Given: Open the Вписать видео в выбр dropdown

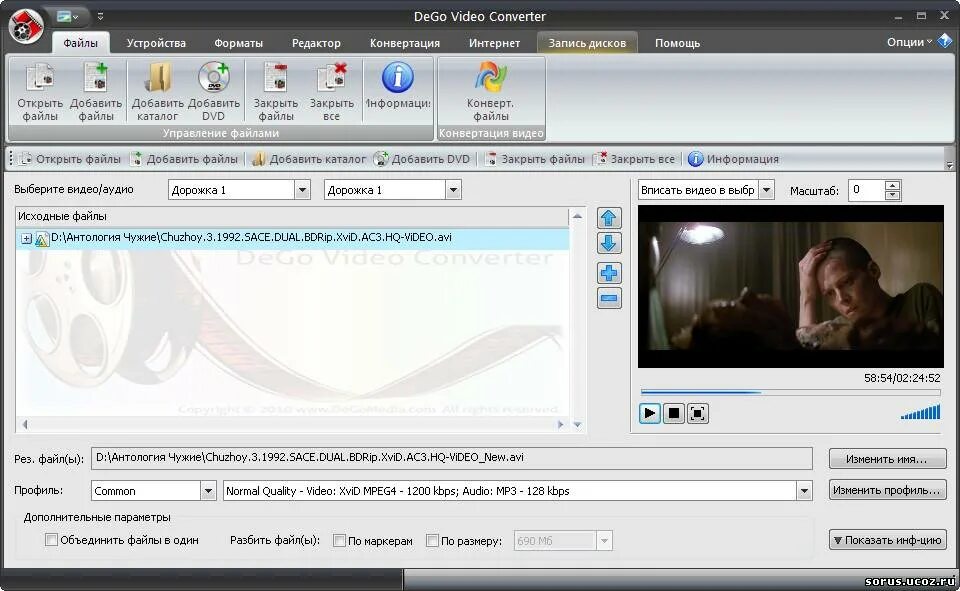Looking at the screenshot, I should click(x=767, y=190).
